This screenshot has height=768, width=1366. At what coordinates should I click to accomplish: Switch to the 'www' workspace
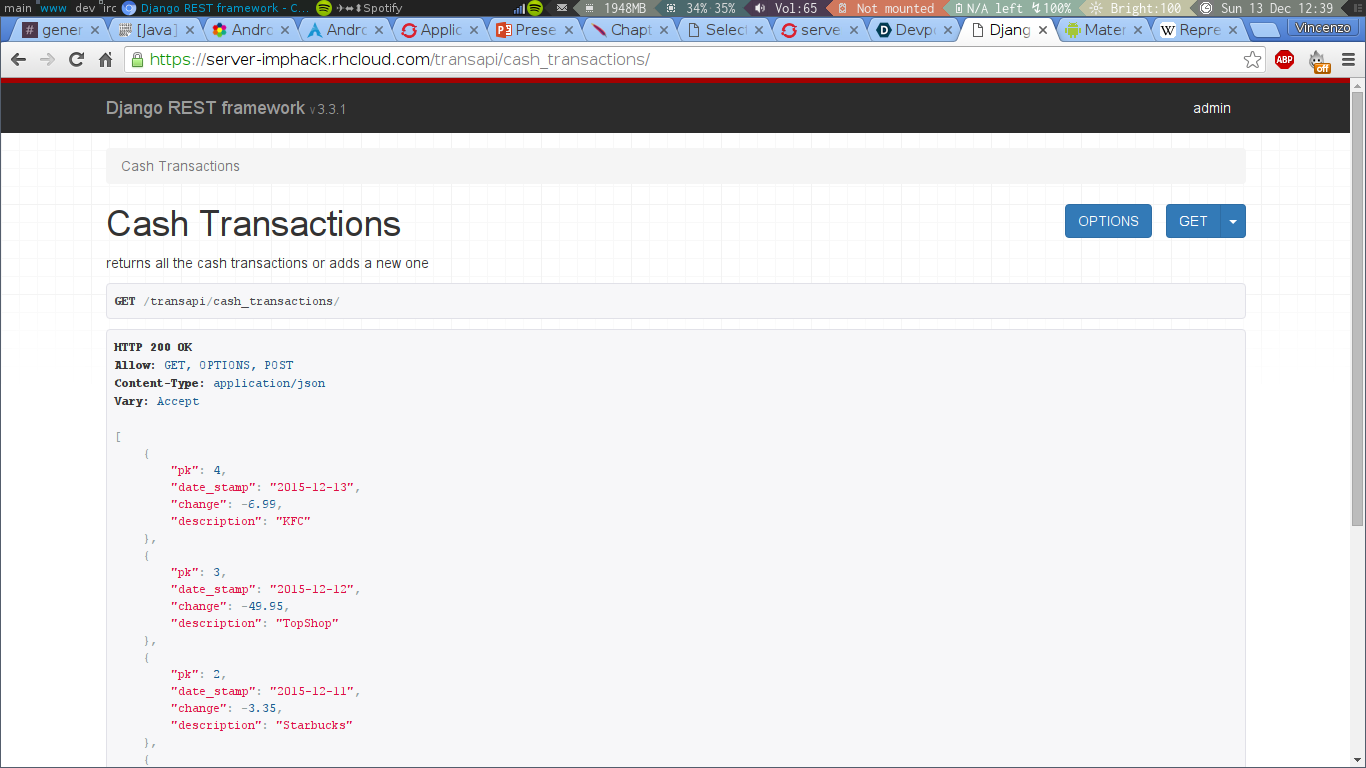[x=53, y=8]
